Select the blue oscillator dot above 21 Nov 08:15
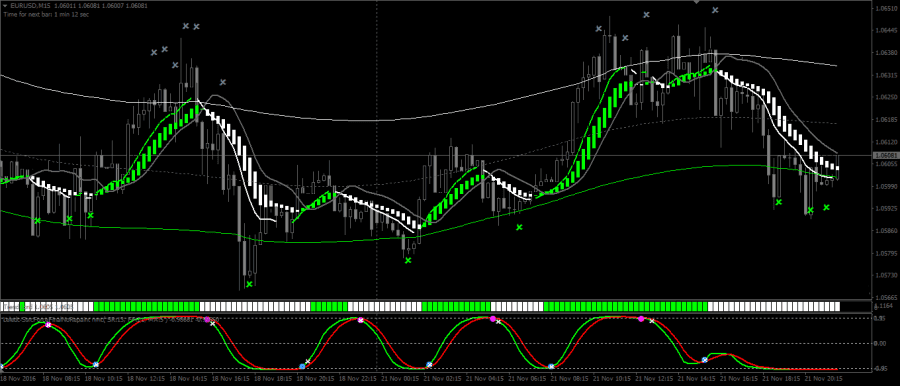This screenshot has height=386, width=900. [552, 366]
